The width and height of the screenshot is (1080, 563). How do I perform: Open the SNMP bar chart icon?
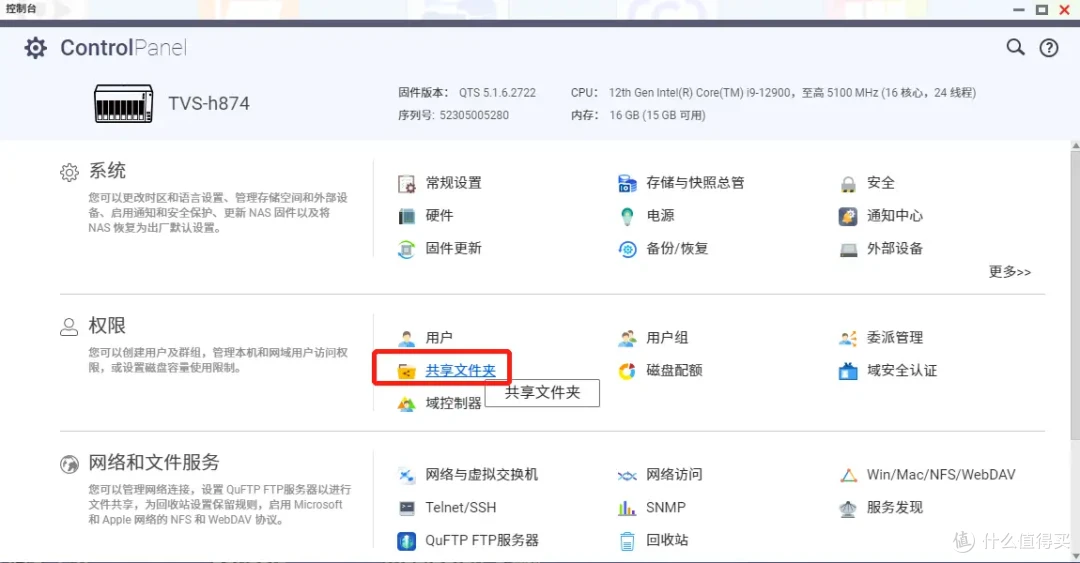coord(627,509)
